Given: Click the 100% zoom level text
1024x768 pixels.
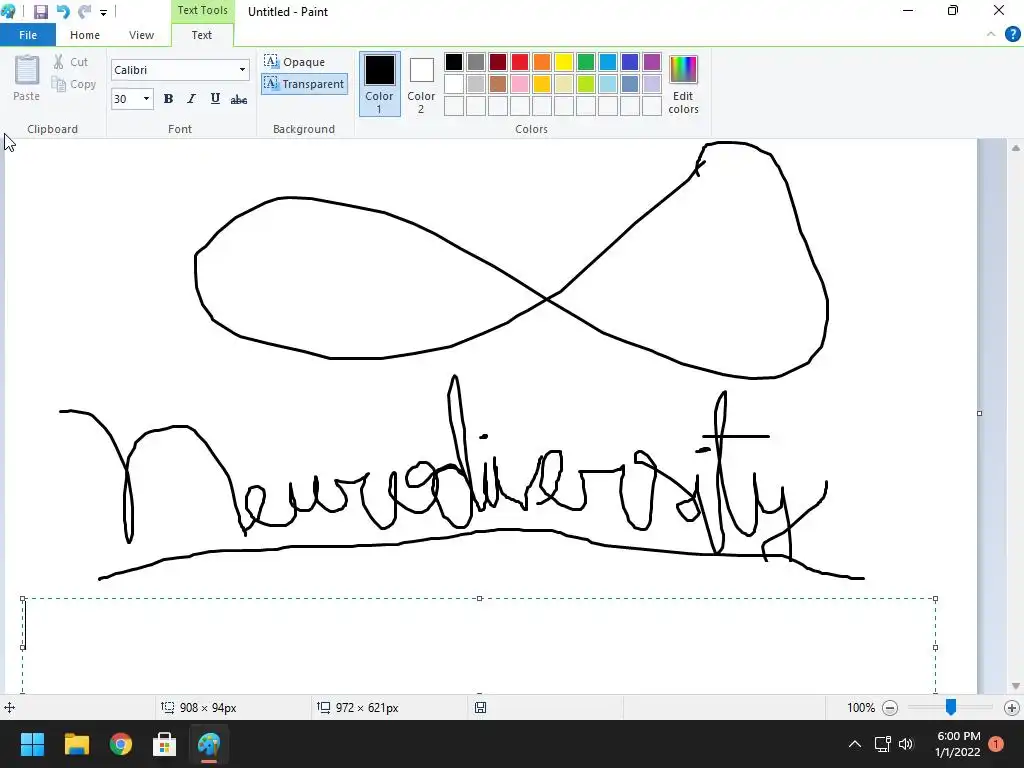Looking at the screenshot, I should (861, 708).
